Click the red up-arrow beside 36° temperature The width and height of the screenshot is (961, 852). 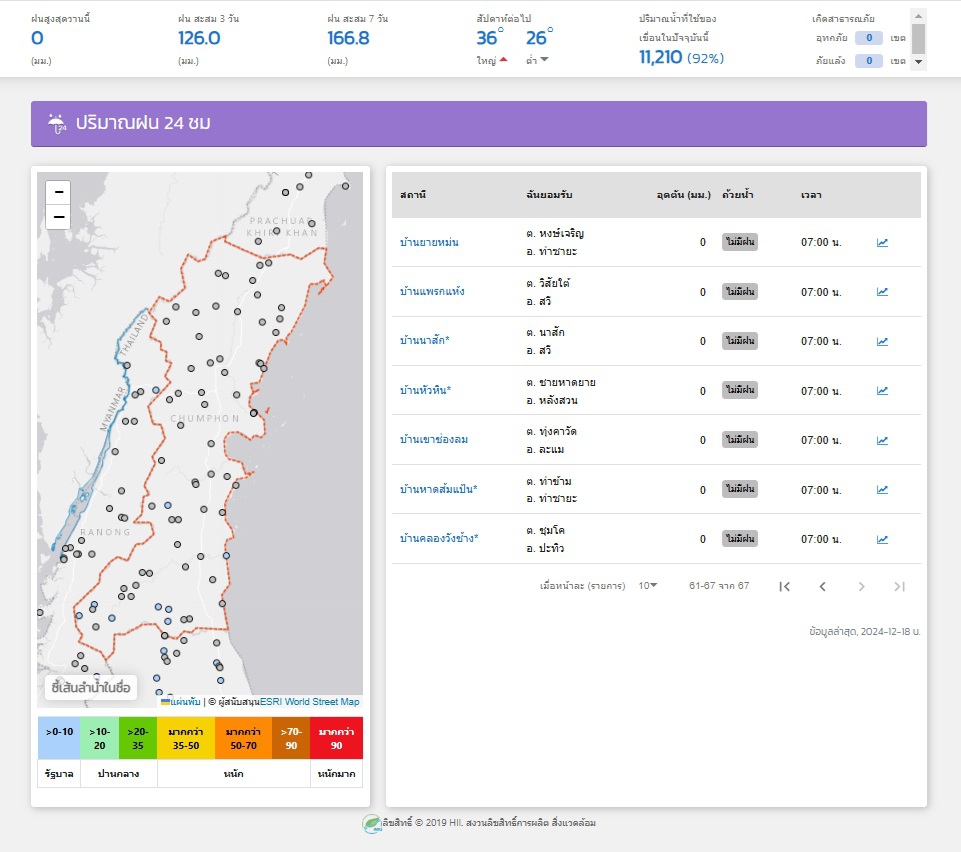tap(503, 59)
